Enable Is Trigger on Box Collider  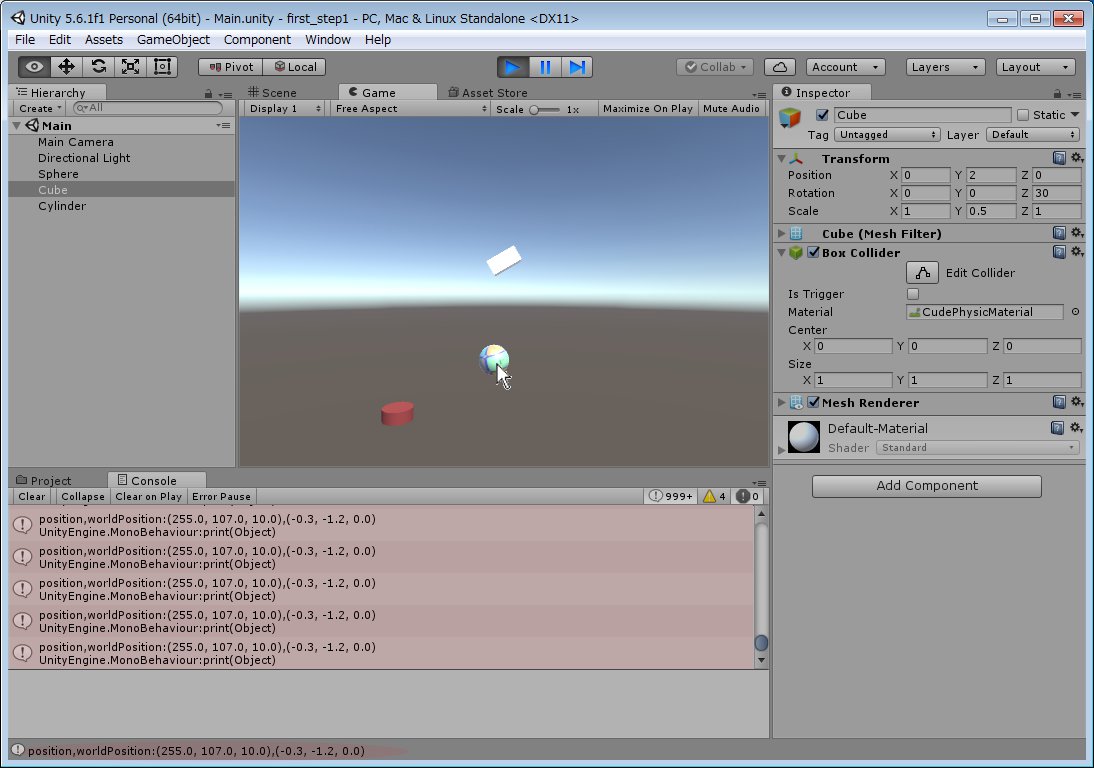click(912, 294)
